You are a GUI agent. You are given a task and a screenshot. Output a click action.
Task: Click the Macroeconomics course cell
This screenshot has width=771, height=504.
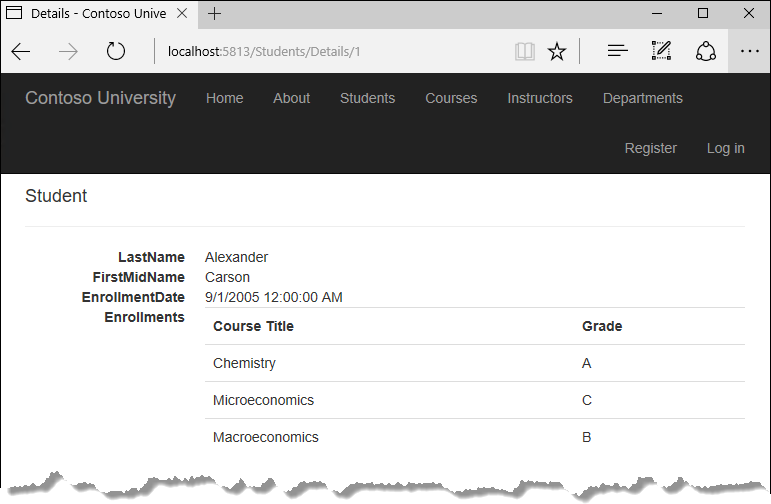tap(266, 437)
